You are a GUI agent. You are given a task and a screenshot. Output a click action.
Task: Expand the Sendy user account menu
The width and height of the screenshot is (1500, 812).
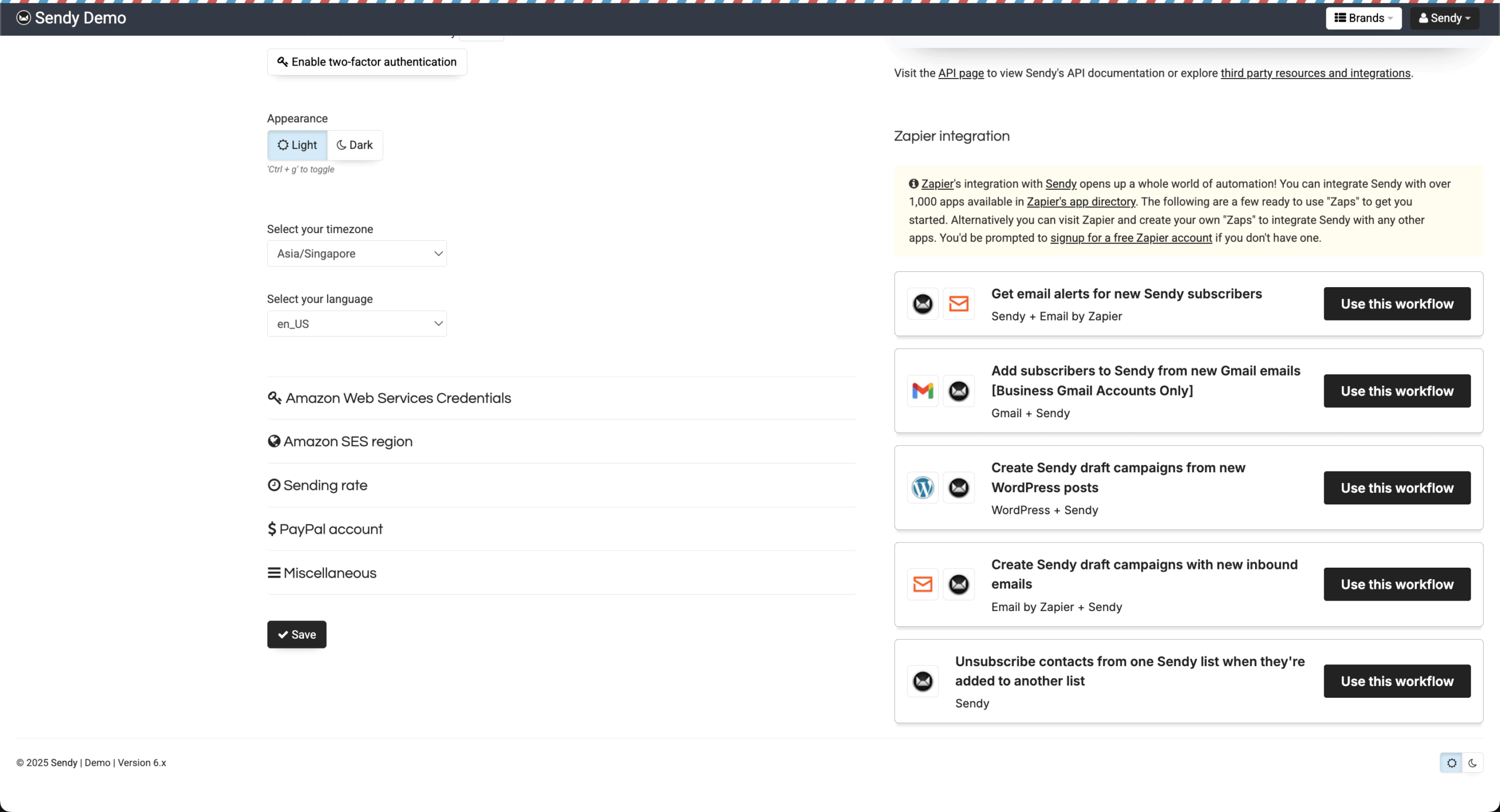coord(1444,18)
